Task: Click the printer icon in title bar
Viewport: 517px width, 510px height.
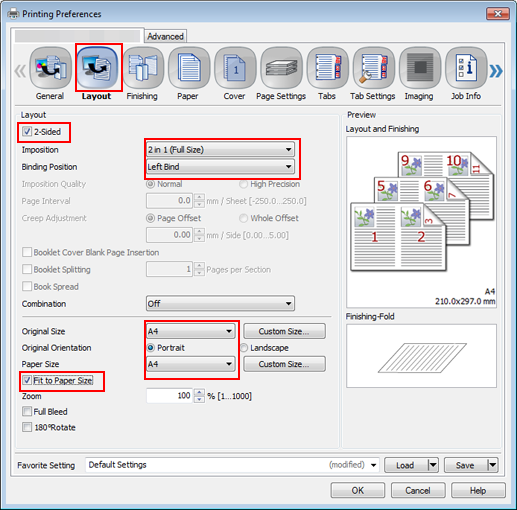Action: [x=13, y=14]
